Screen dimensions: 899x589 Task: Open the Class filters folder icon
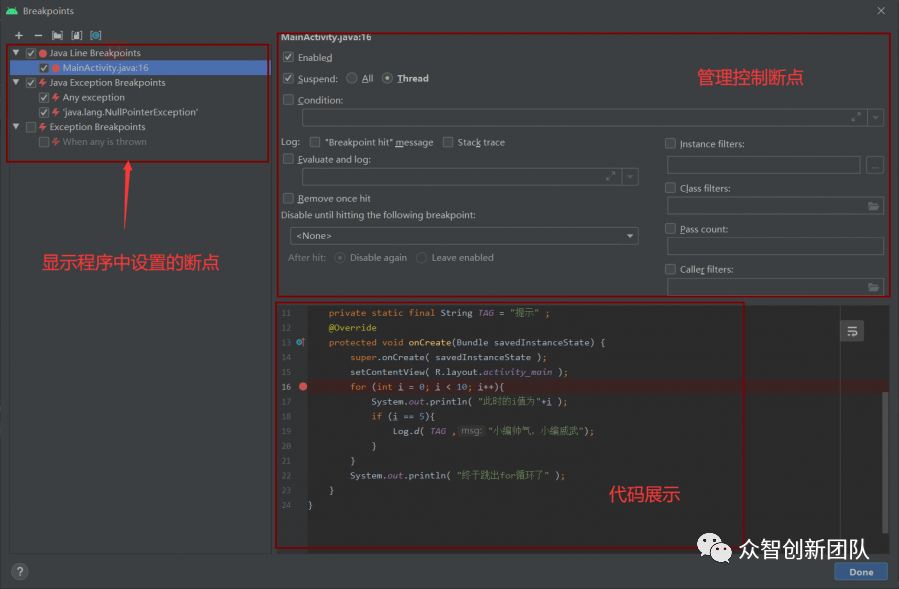tap(873, 206)
